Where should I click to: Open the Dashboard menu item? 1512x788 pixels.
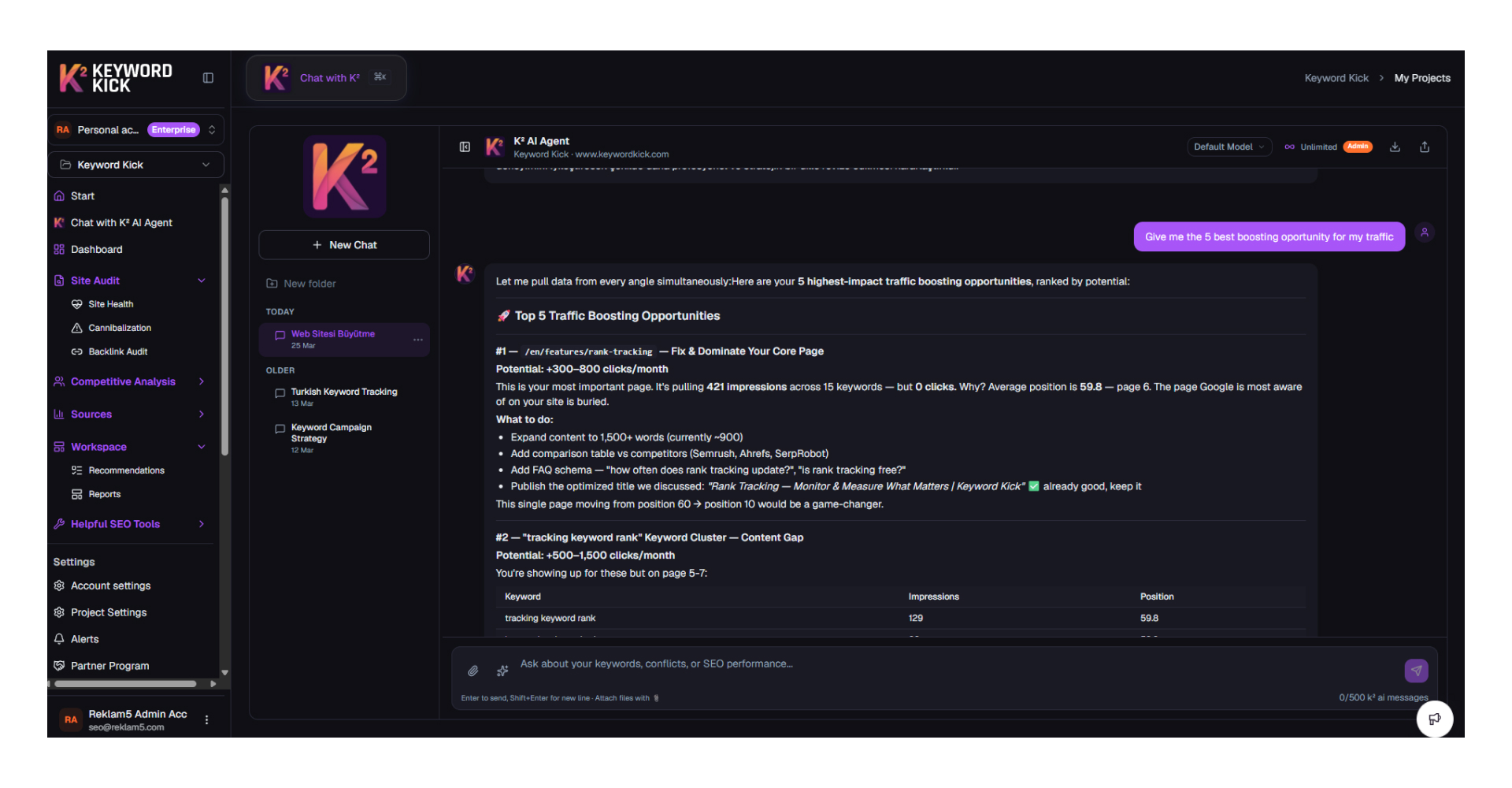[96, 250]
